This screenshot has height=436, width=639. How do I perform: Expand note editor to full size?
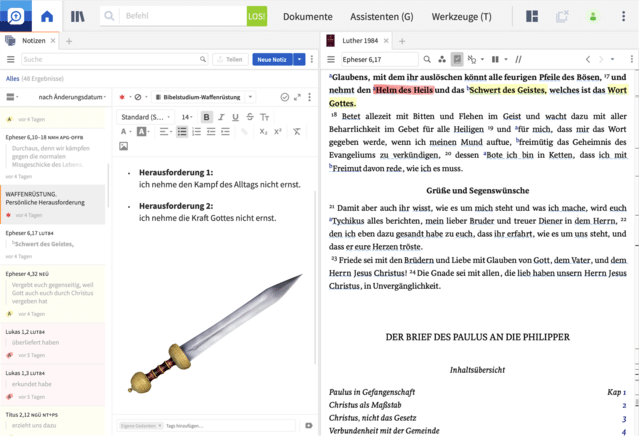pyautogui.click(x=297, y=97)
